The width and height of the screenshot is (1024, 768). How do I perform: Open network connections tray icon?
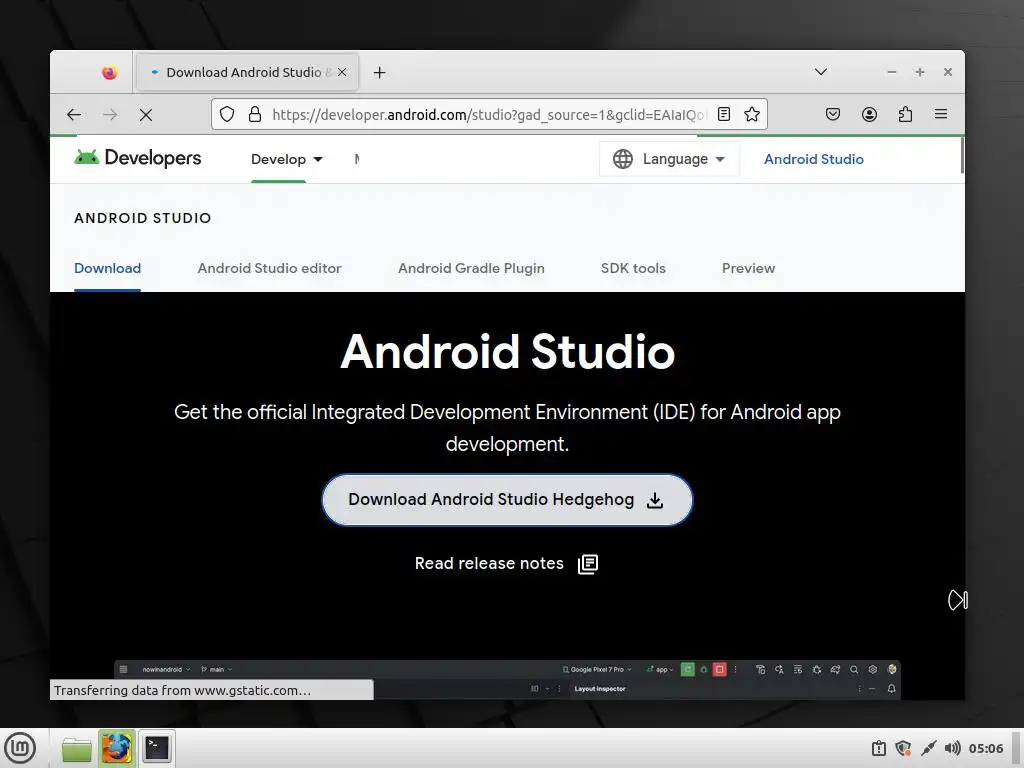point(929,748)
